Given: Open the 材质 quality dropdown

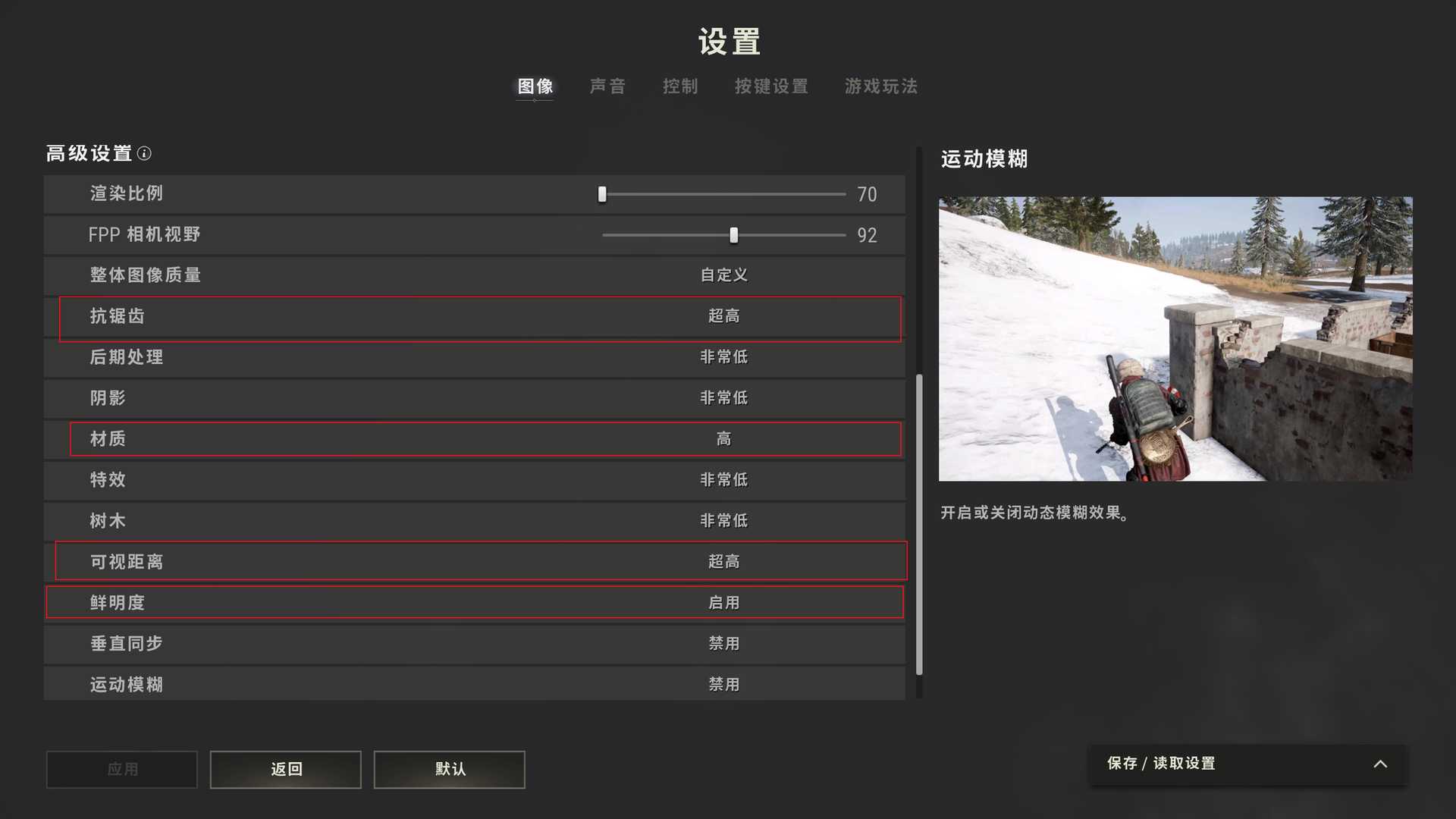Looking at the screenshot, I should click(723, 439).
